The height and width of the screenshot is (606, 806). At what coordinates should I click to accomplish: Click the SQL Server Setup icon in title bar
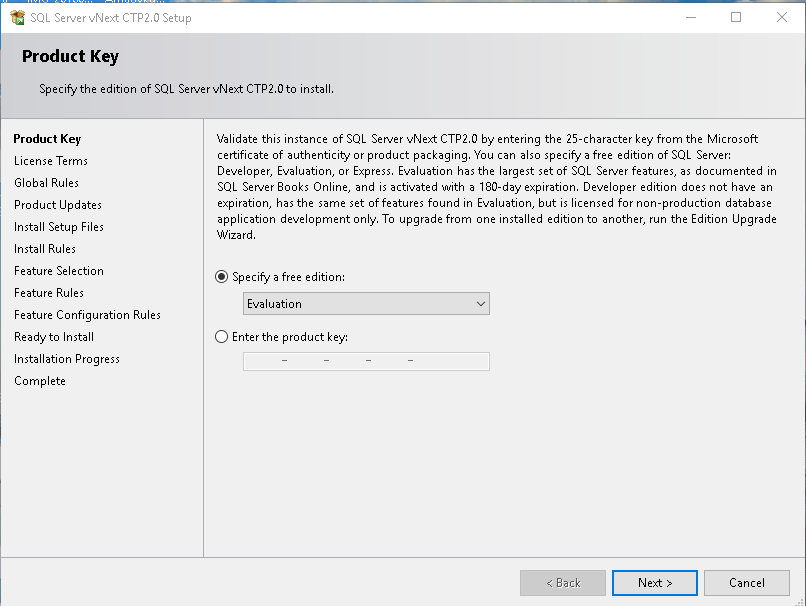tap(16, 17)
